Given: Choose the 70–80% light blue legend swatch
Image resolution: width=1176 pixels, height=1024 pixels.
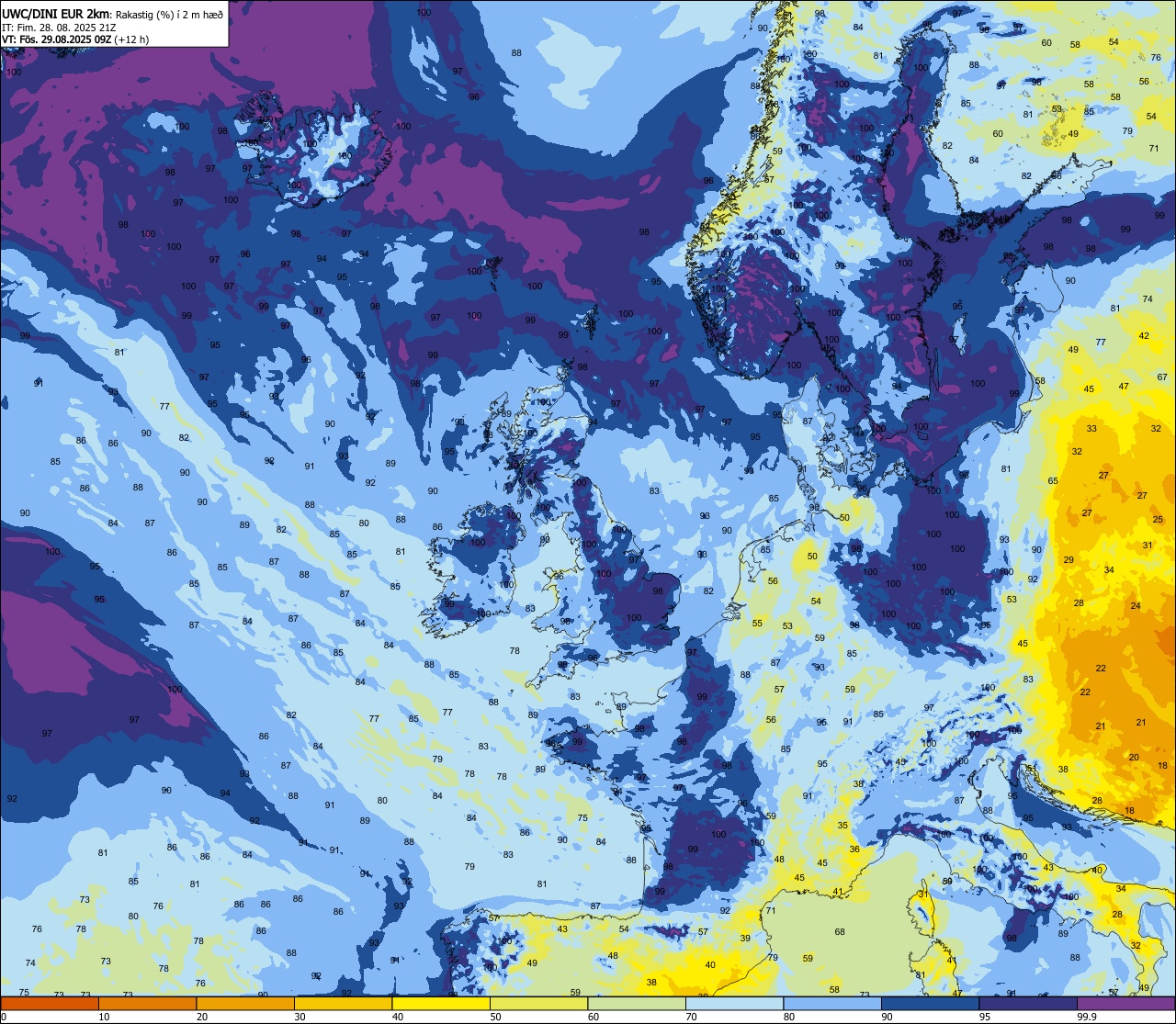Looking at the screenshot, I should 734,1004.
